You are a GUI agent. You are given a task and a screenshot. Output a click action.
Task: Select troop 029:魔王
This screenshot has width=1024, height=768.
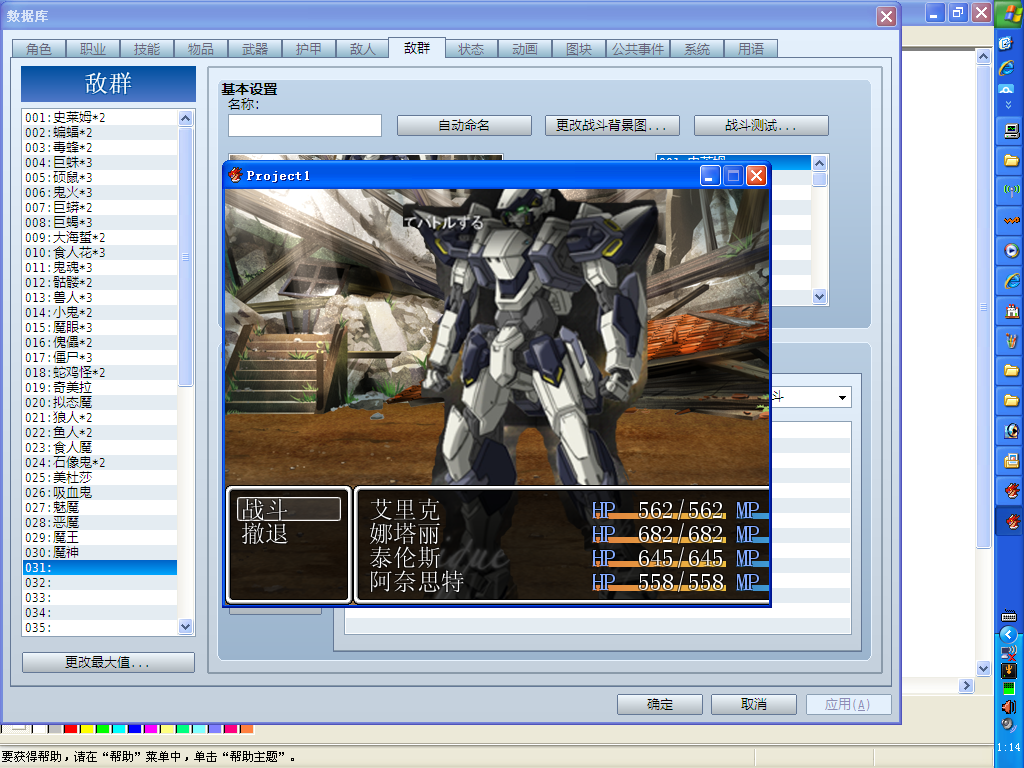pyautogui.click(x=100, y=538)
